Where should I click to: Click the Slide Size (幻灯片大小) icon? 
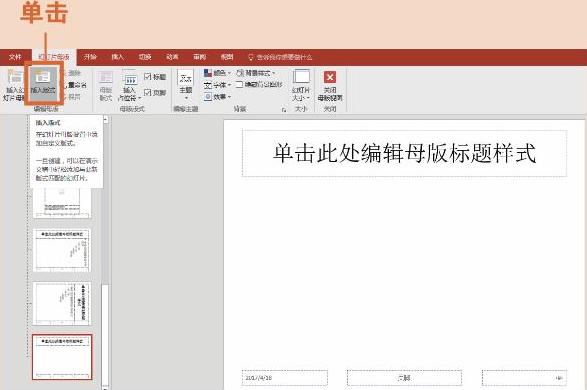point(301,77)
